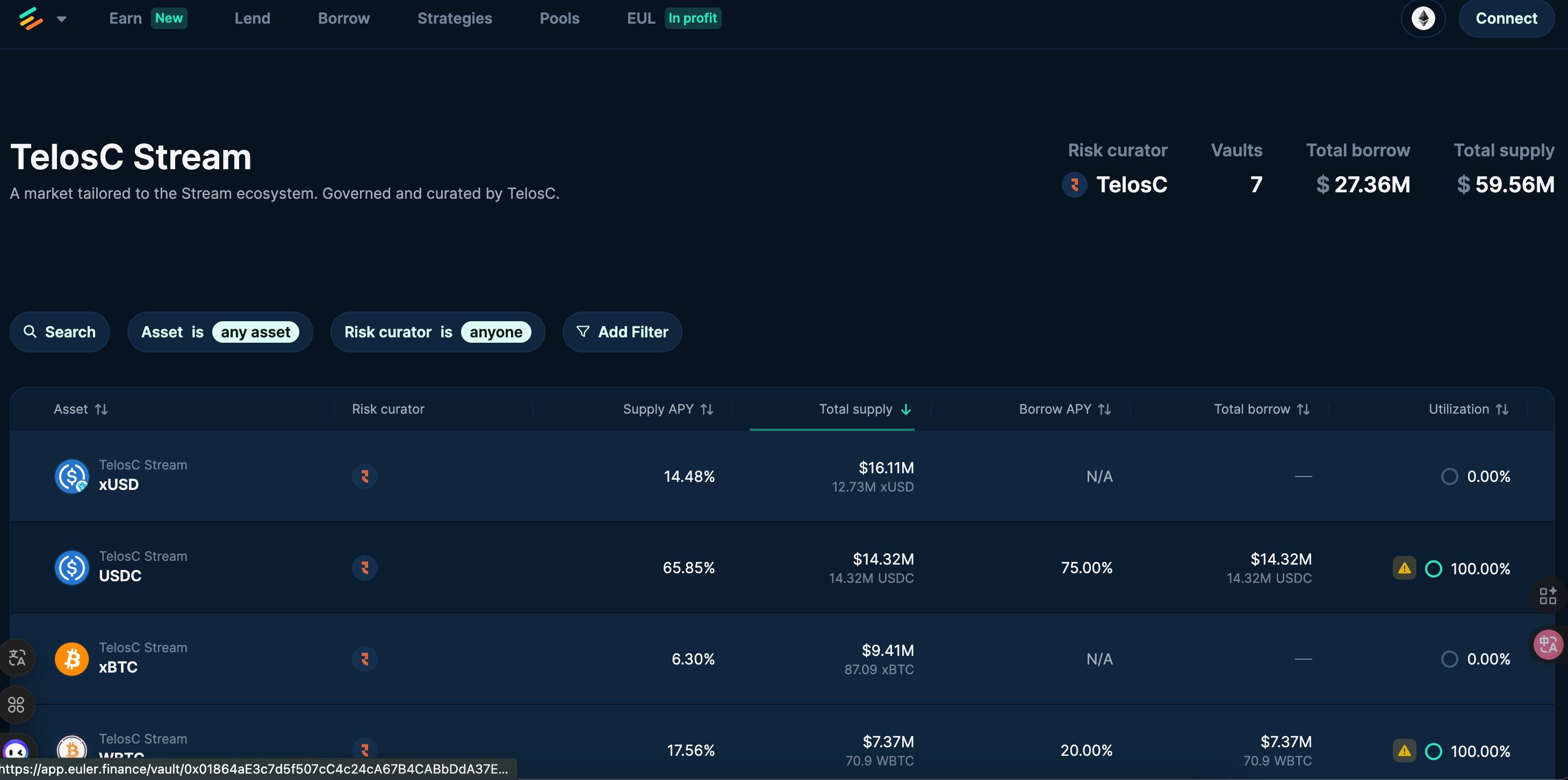Click the Bitcoin icon next to xBTC

coord(71,658)
